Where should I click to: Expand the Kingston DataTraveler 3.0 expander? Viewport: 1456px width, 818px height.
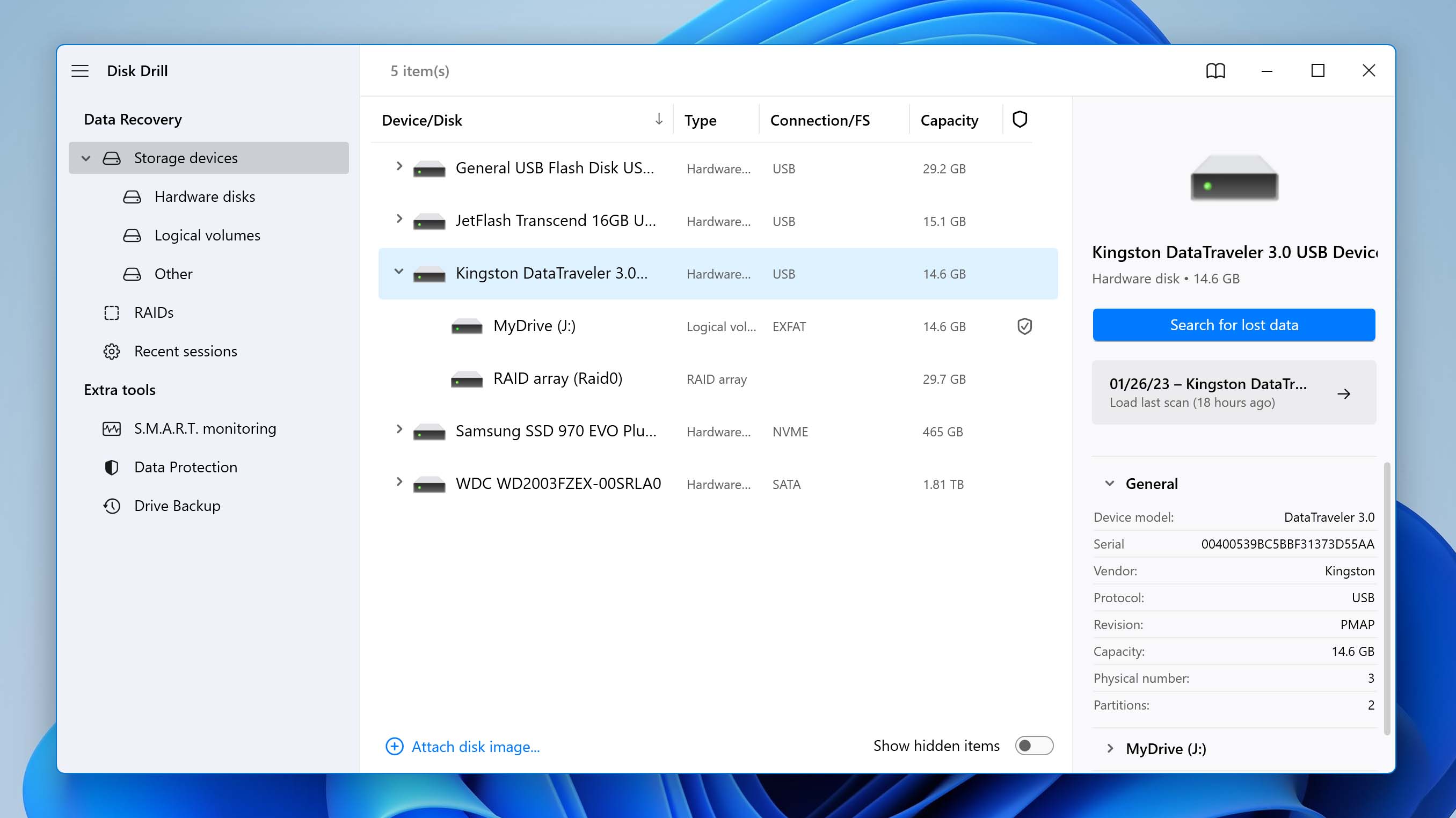399,272
